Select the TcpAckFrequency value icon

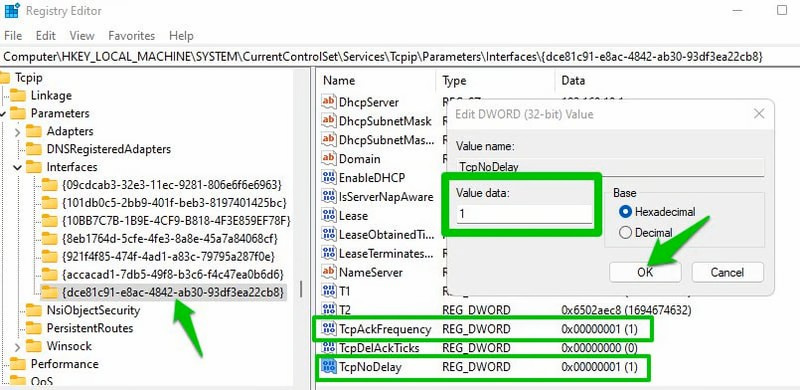tap(328, 329)
